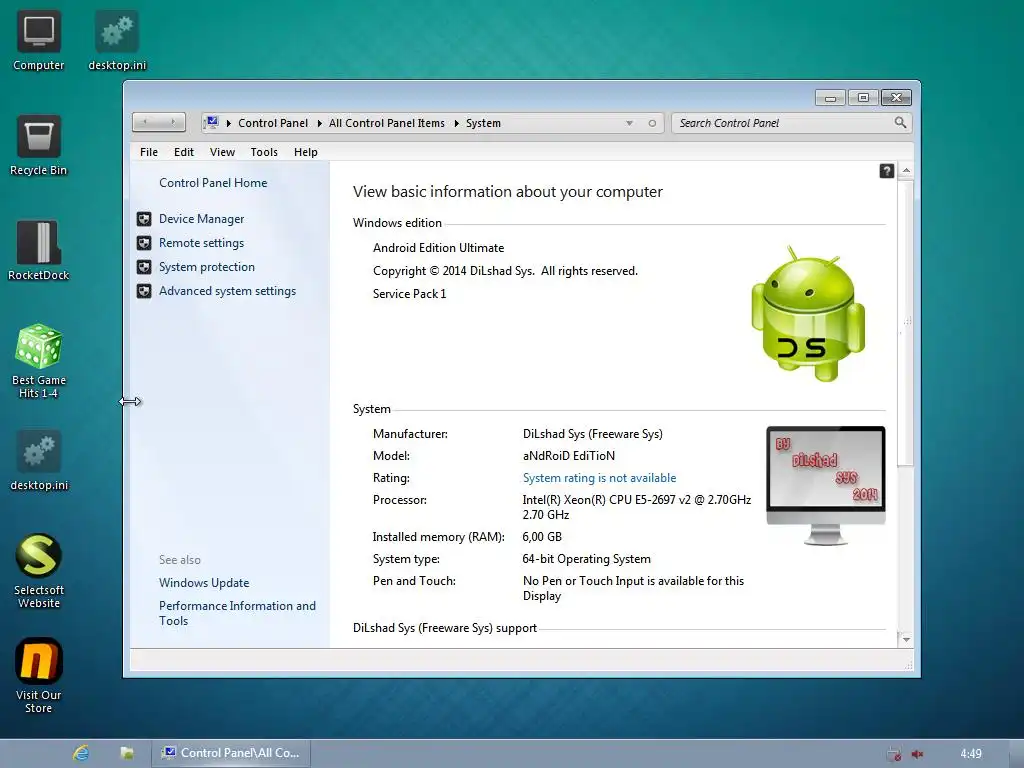Click the Control Panel breadcrumb
The image size is (1024, 768).
273,123
